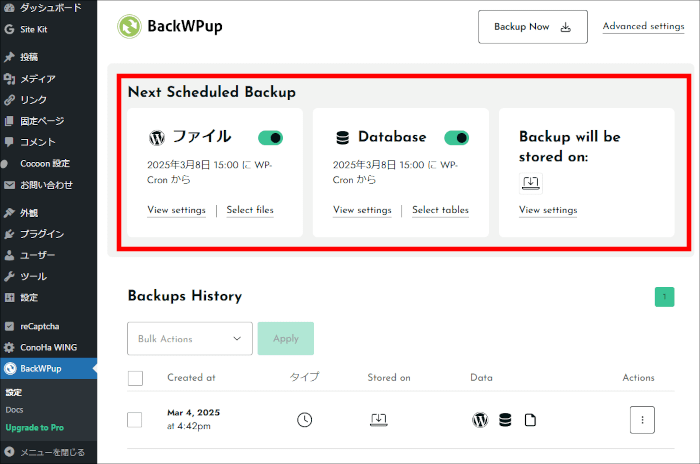Image resolution: width=700 pixels, height=464 pixels.
Task: Click the user icon next to ユーザー
Action: click(9, 255)
